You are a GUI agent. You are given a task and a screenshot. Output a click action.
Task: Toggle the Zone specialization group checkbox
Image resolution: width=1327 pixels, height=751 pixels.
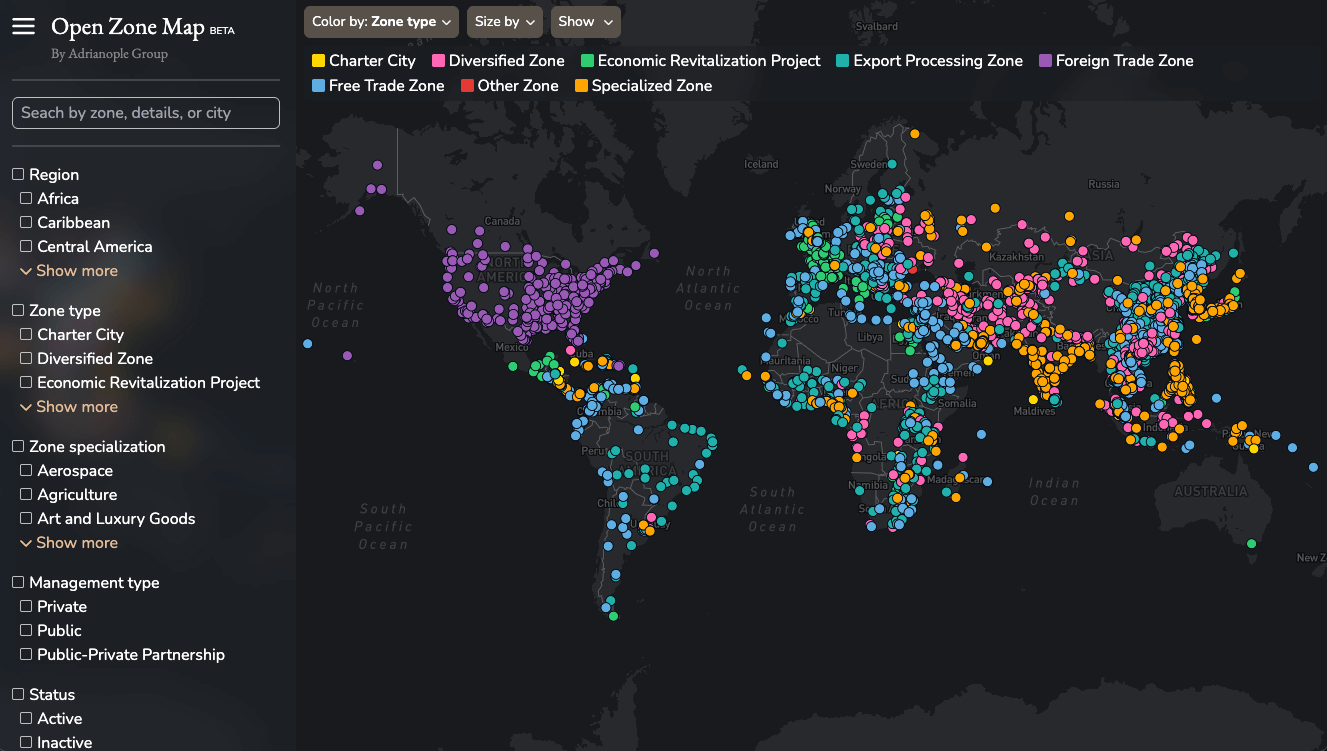(18, 447)
